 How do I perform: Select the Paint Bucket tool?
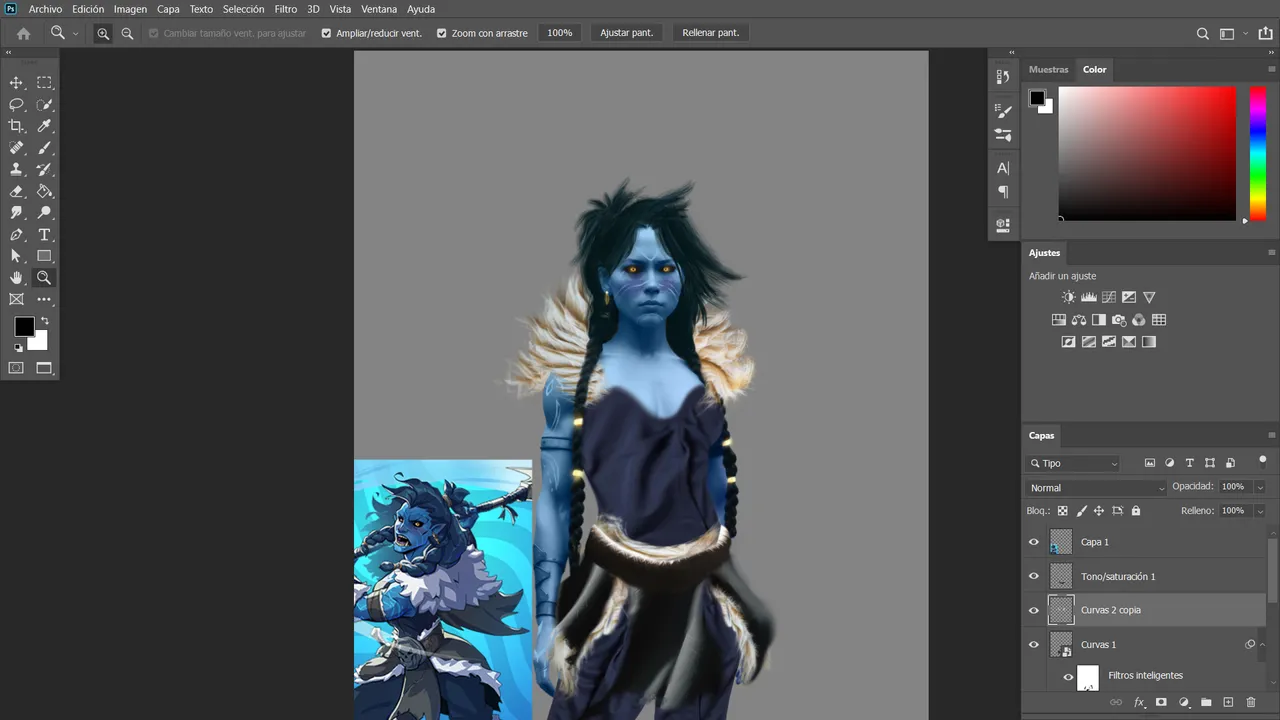(x=44, y=191)
